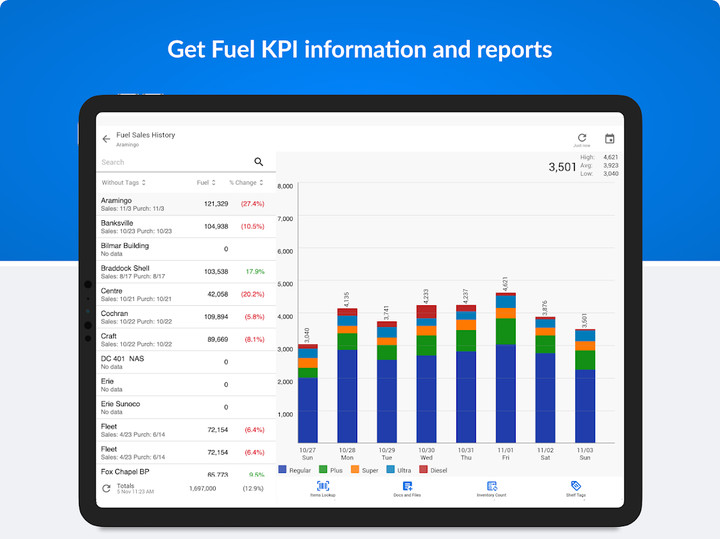Select the 11/02 Sat bar in chart
Image resolution: width=720 pixels, height=539 pixels.
[x=545, y=380]
